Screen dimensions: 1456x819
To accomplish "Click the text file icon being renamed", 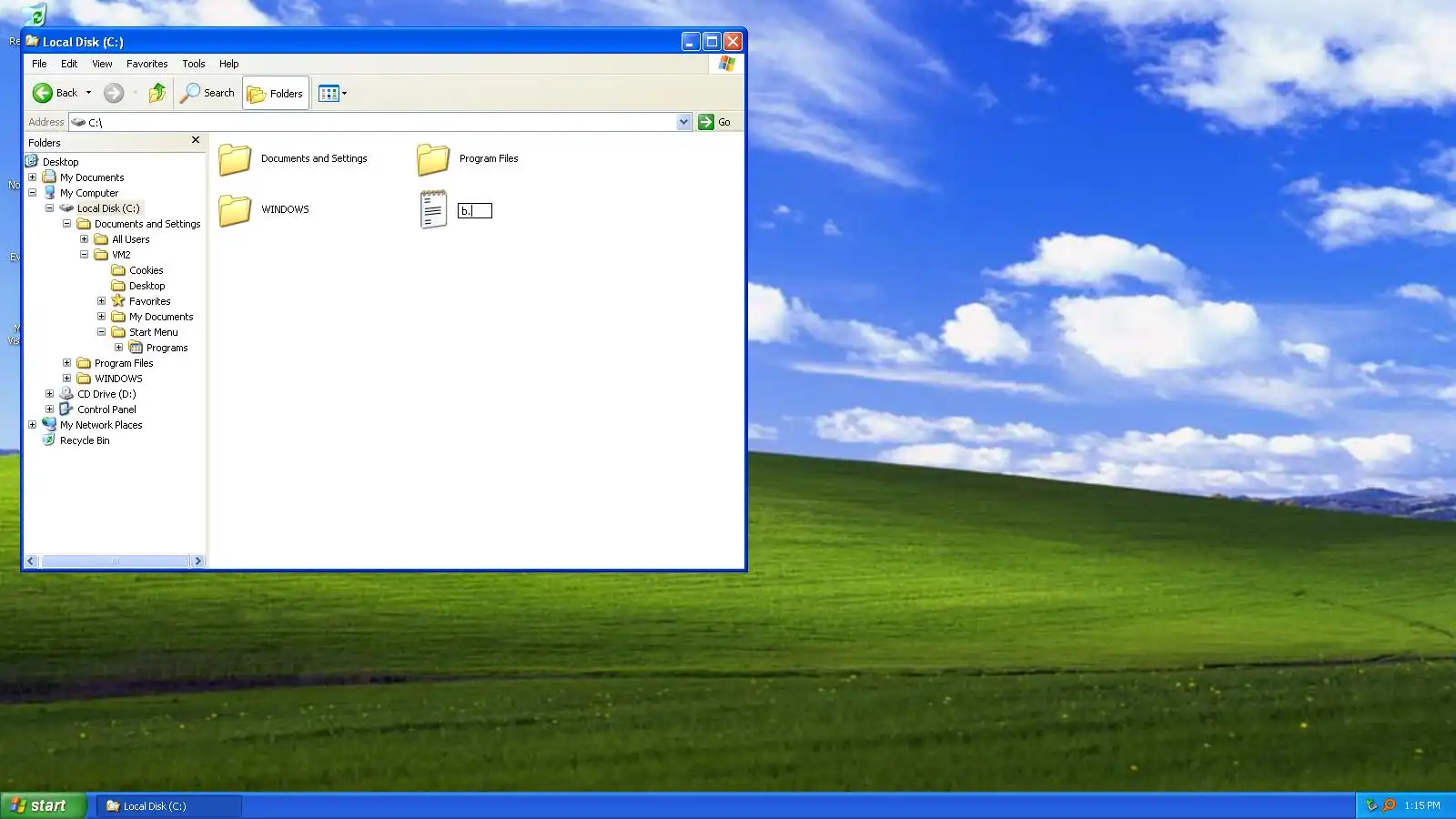I will tap(433, 209).
